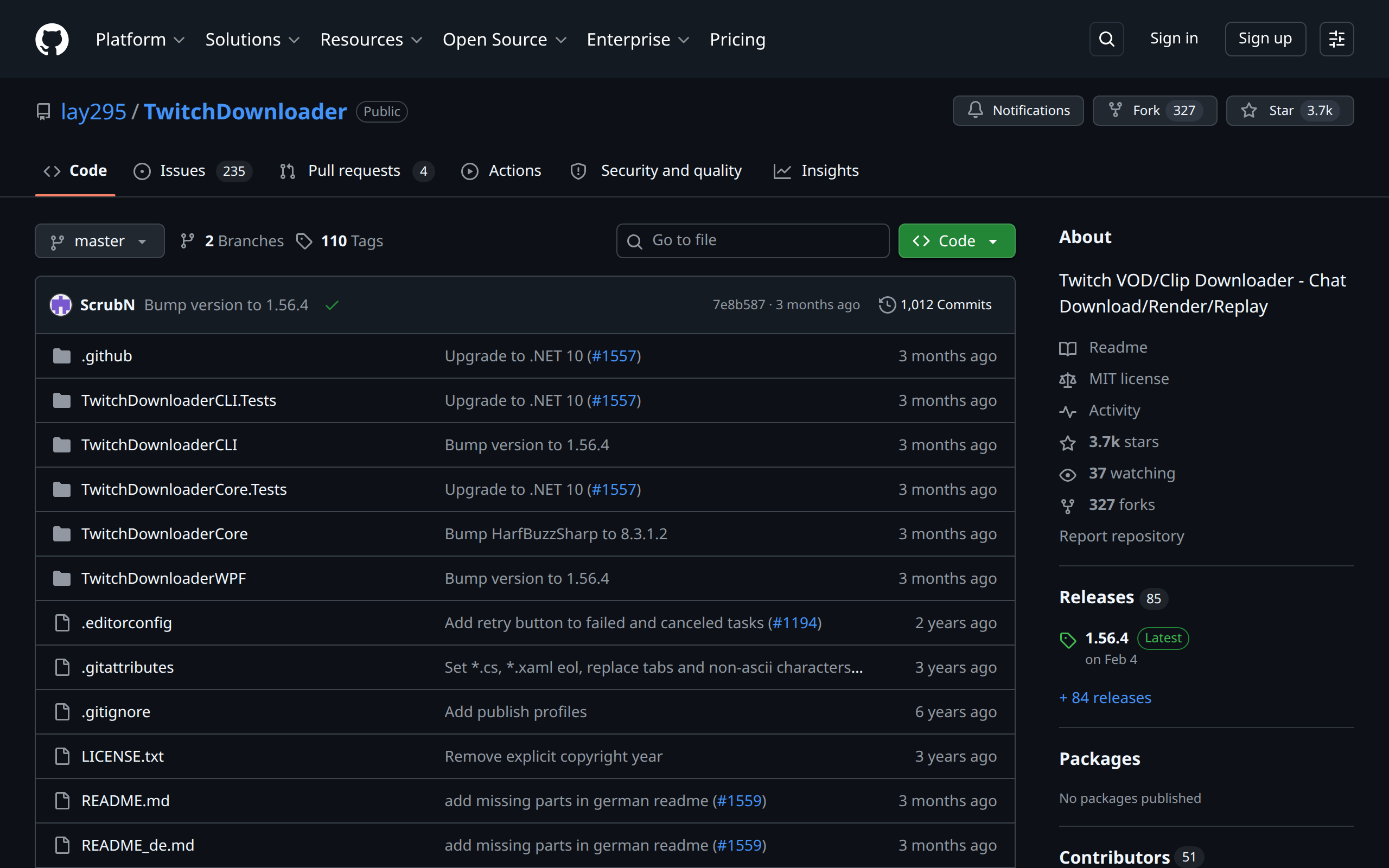
Task: Open the master branch dropdown
Action: tap(99, 241)
